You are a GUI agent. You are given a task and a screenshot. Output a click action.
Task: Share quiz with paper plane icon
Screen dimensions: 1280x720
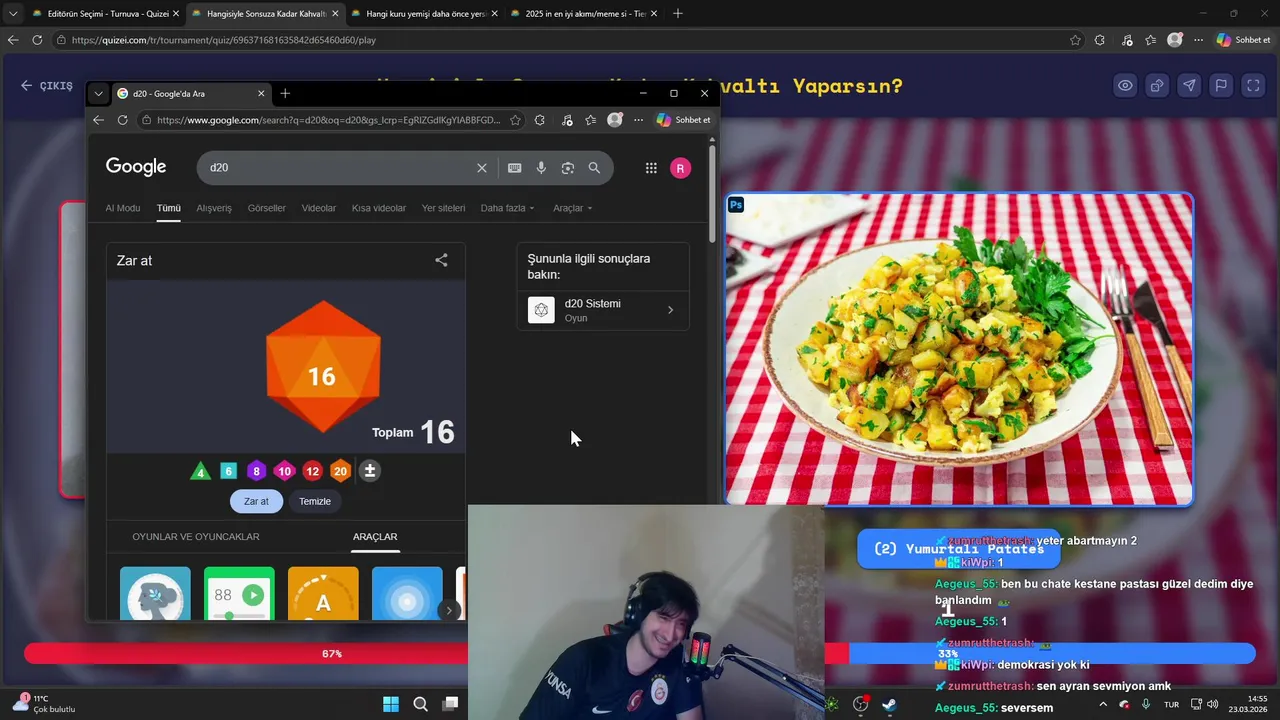(x=1189, y=86)
